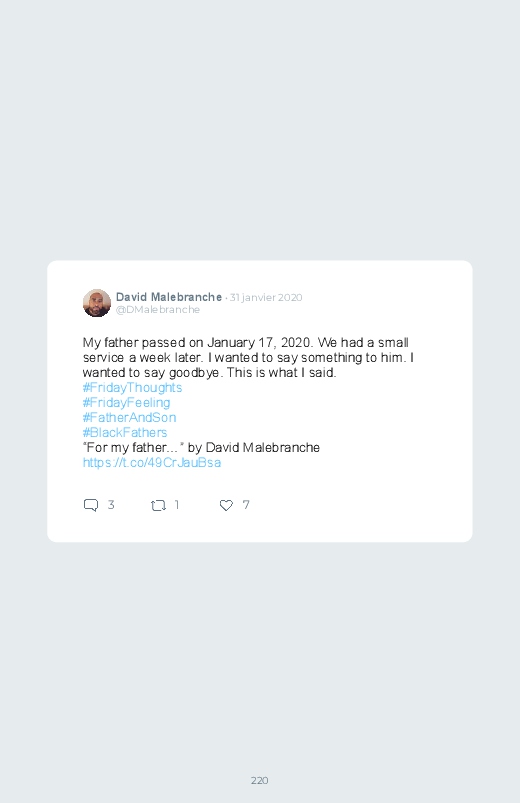Click the page number 220
Viewport: 520px width, 803px height.
pyautogui.click(x=260, y=780)
